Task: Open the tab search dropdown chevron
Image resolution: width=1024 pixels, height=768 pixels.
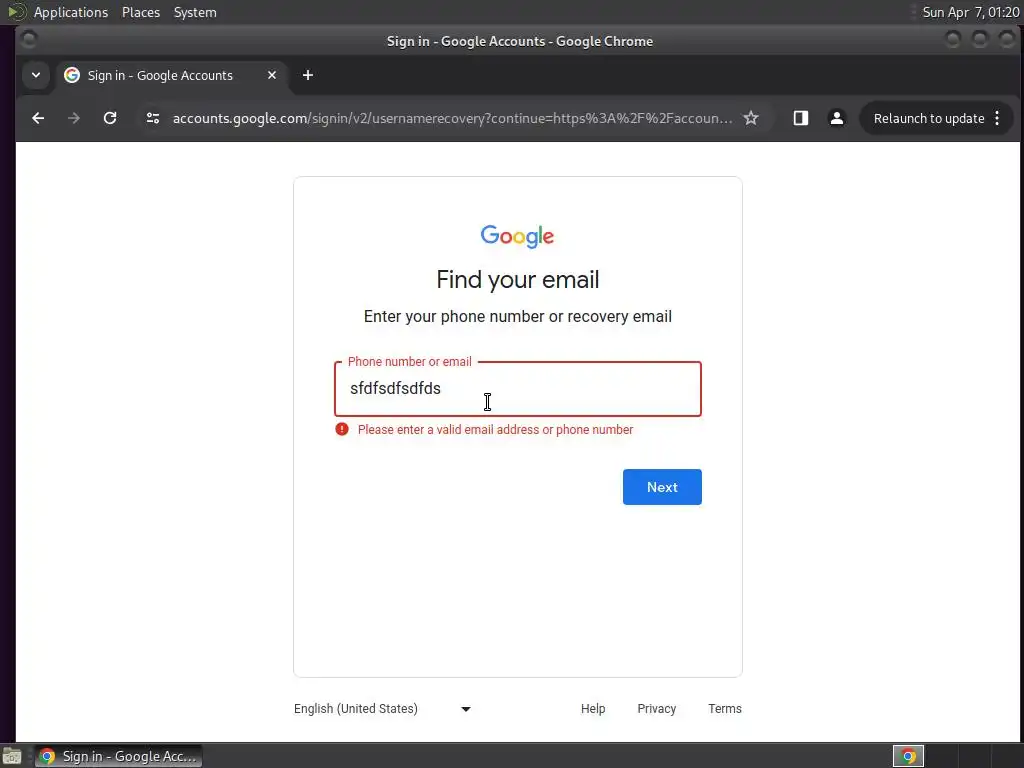Action: 36,75
